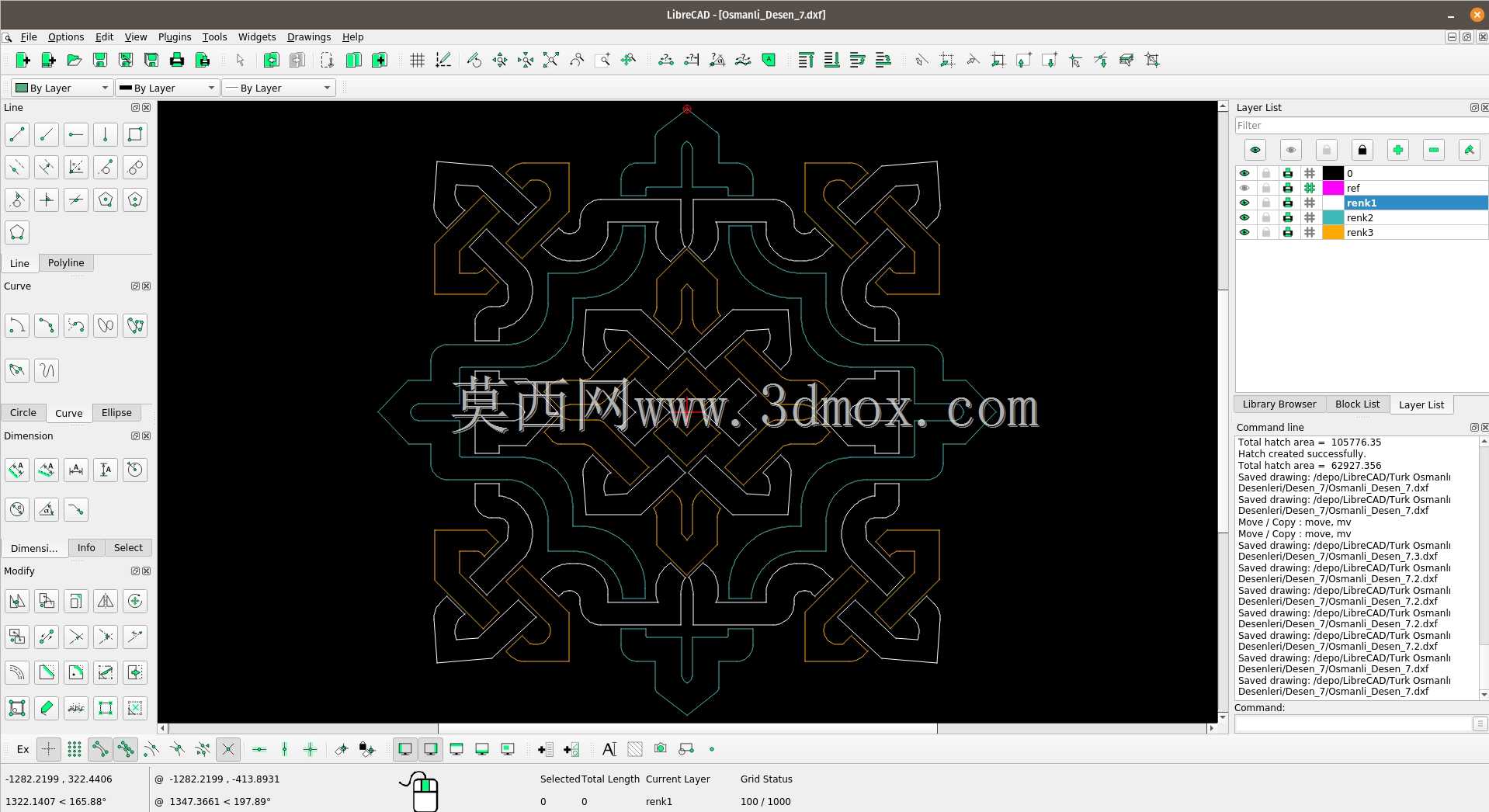Screen dimensions: 1489x812
Task: Open the Widgets menu
Action: click(257, 36)
